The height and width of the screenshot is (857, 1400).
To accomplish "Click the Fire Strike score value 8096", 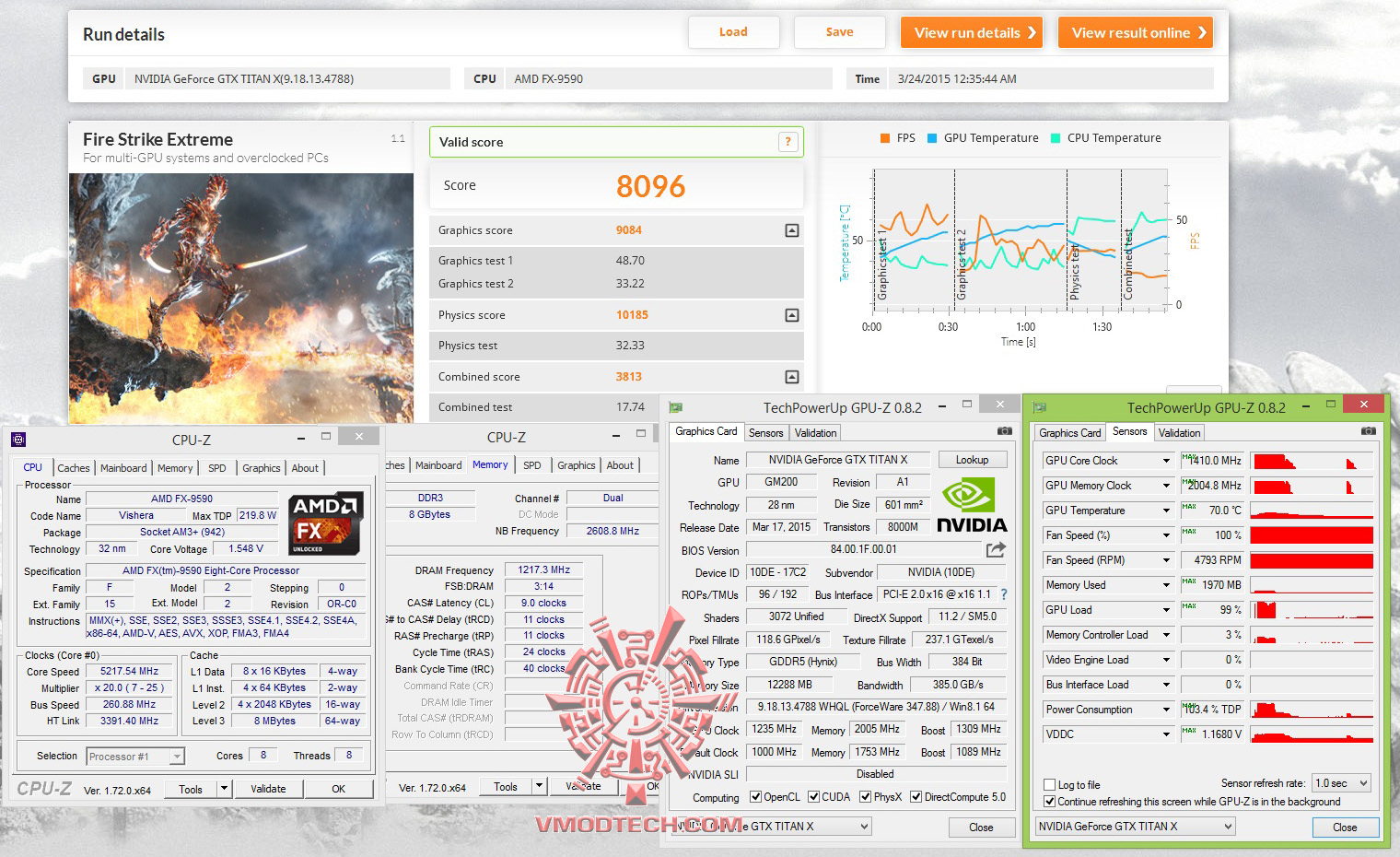I will 650,186.
